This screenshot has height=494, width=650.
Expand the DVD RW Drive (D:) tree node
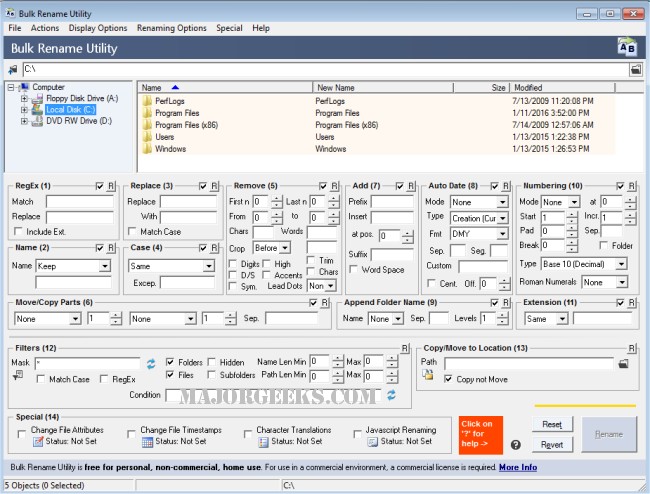[25, 120]
